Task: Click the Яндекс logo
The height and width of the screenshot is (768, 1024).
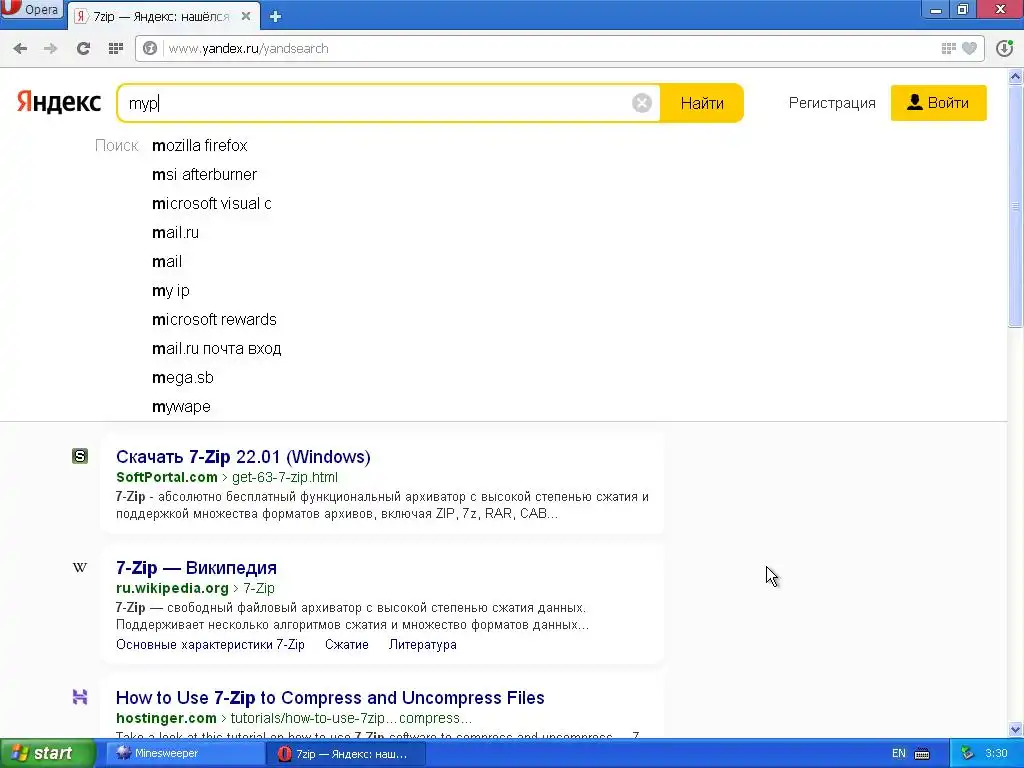Action: [x=59, y=103]
